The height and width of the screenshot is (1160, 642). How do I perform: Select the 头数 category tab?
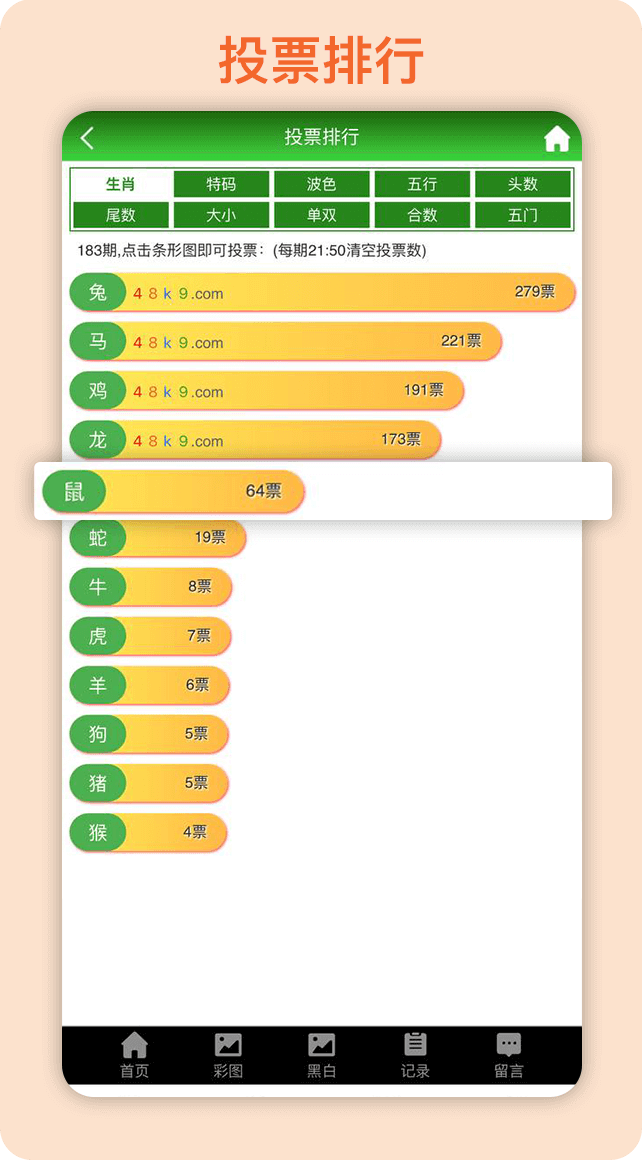(x=523, y=184)
